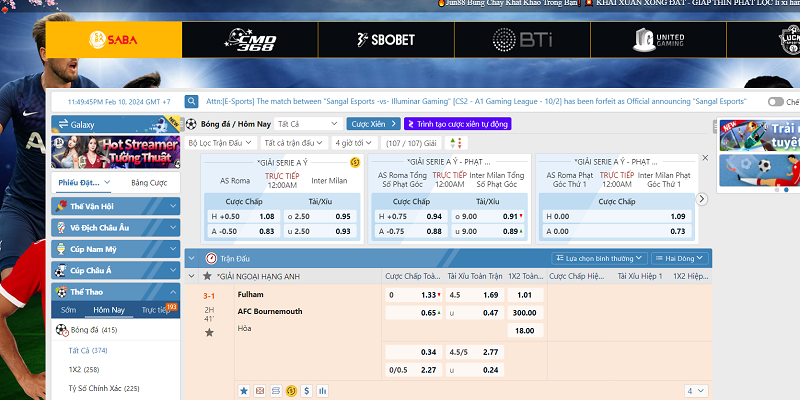Click the clock icon next to Trận Đấu
This screenshot has height=400, width=800.
[211, 259]
